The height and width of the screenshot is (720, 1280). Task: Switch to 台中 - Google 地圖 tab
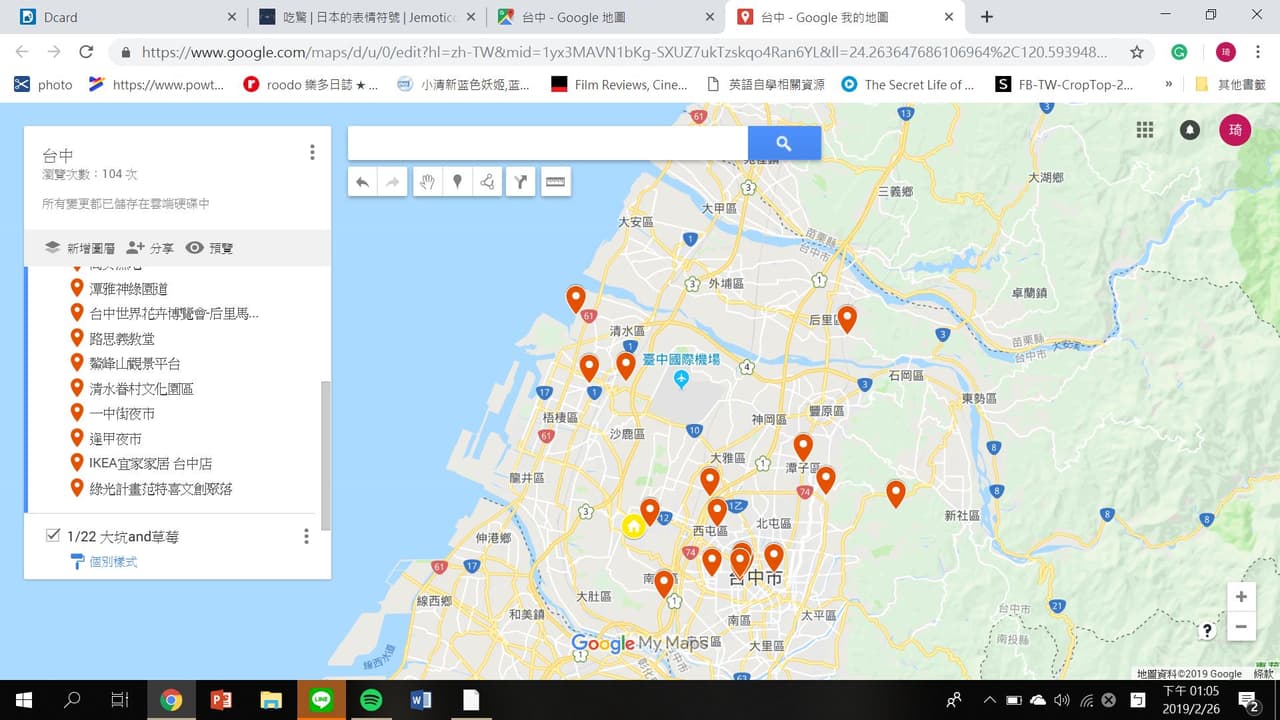pyautogui.click(x=604, y=17)
